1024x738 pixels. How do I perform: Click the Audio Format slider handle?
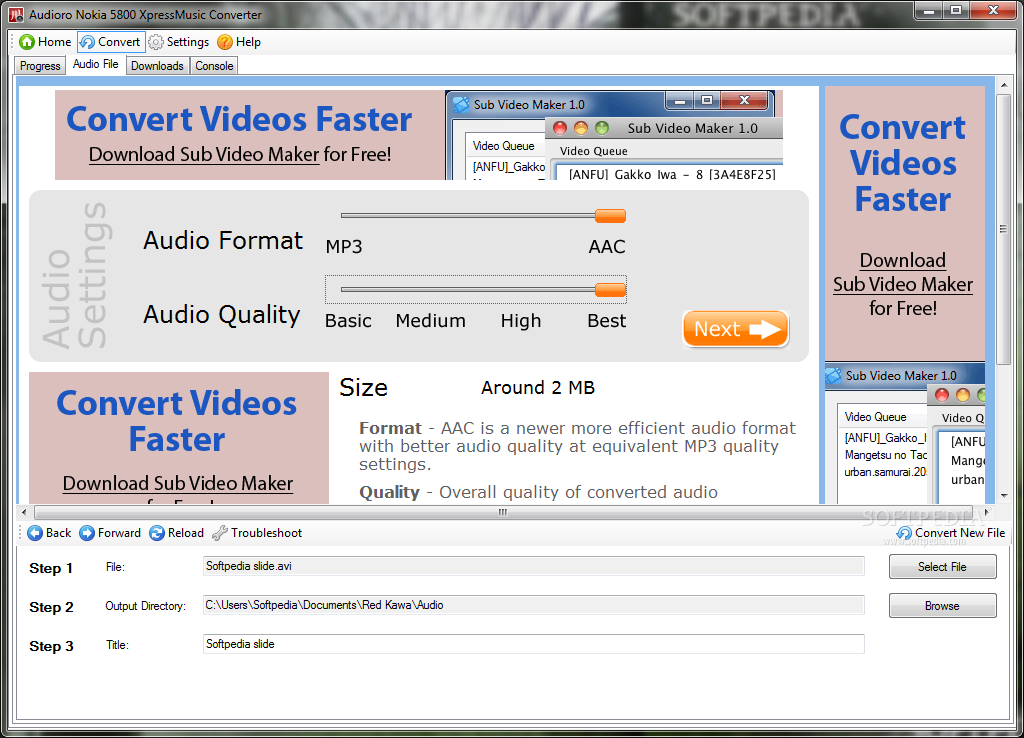click(611, 216)
